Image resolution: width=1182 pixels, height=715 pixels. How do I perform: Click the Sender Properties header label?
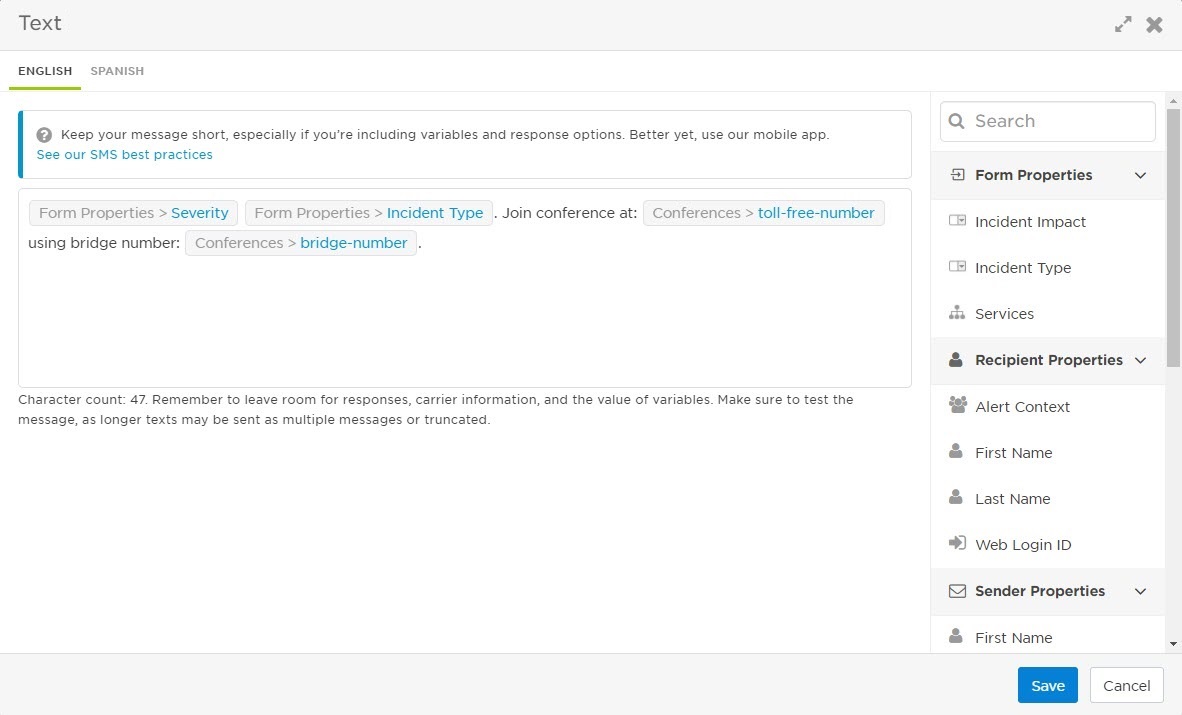1040,591
